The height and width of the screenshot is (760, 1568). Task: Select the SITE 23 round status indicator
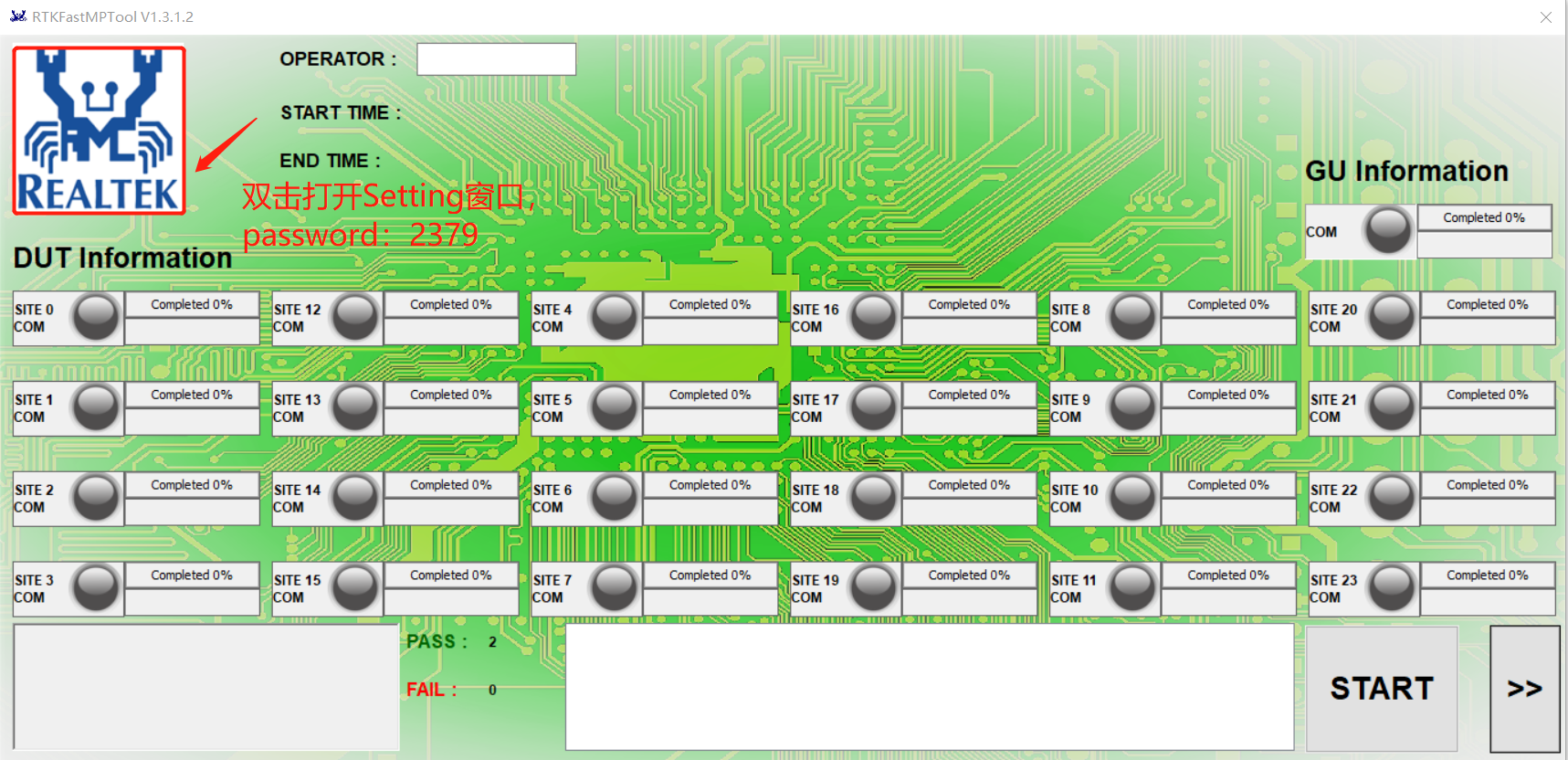1391,587
